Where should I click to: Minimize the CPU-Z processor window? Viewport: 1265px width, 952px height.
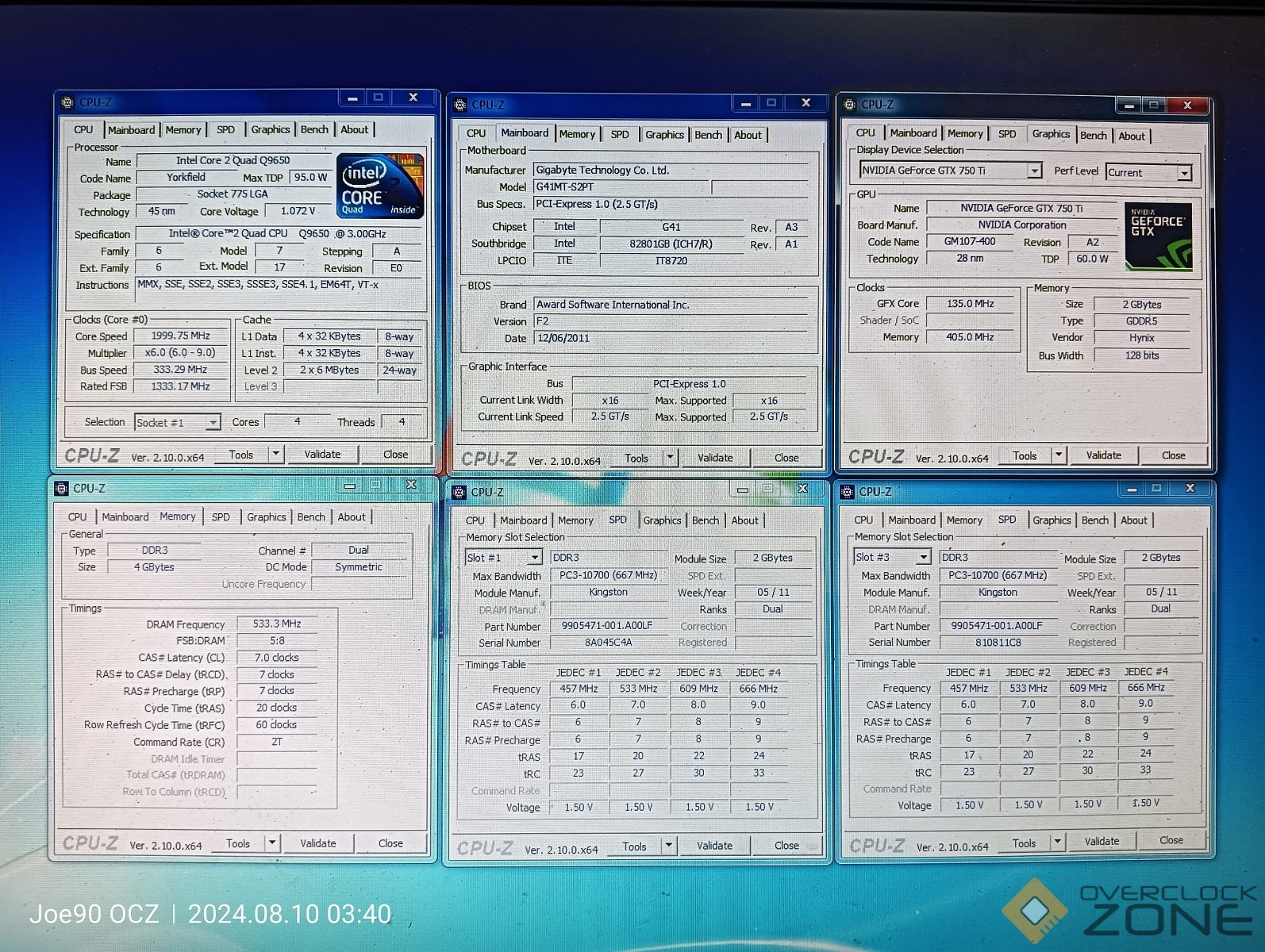(352, 98)
